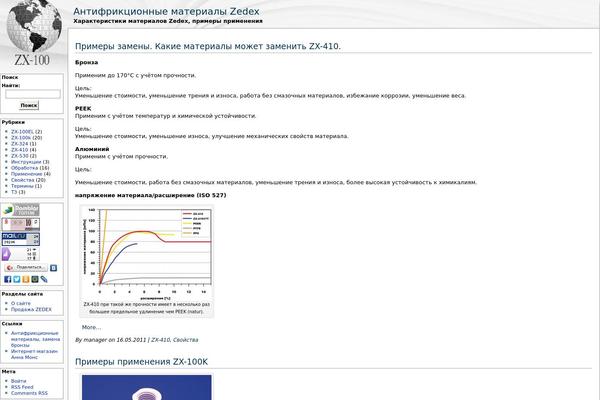This screenshot has width=600, height=400.
Task: Follow the Антифрикционные материалы, замена бронзы link
Action: click(35, 339)
